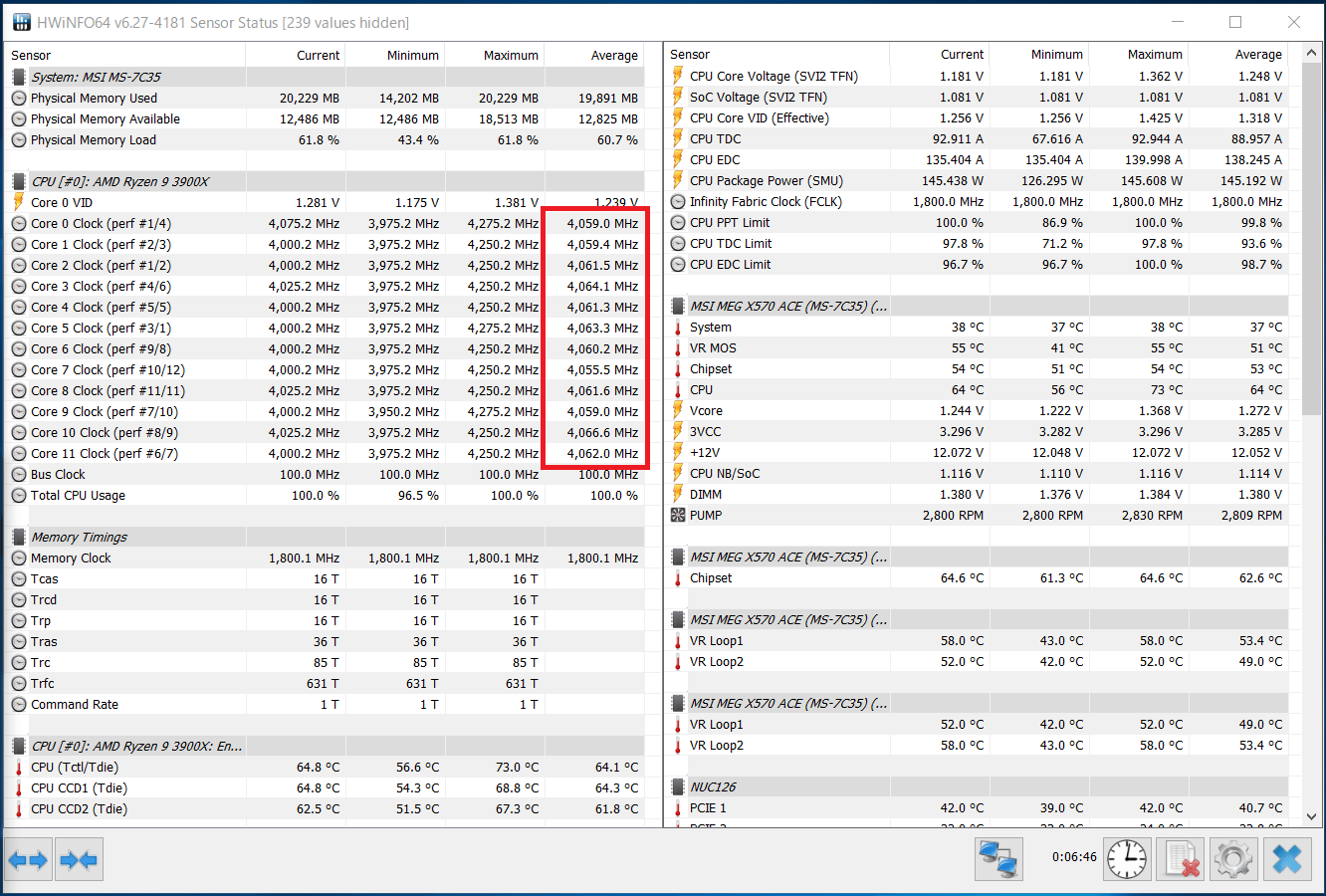The height and width of the screenshot is (896, 1326).
Task: Click the left panel Maximum column header
Action: (x=495, y=55)
